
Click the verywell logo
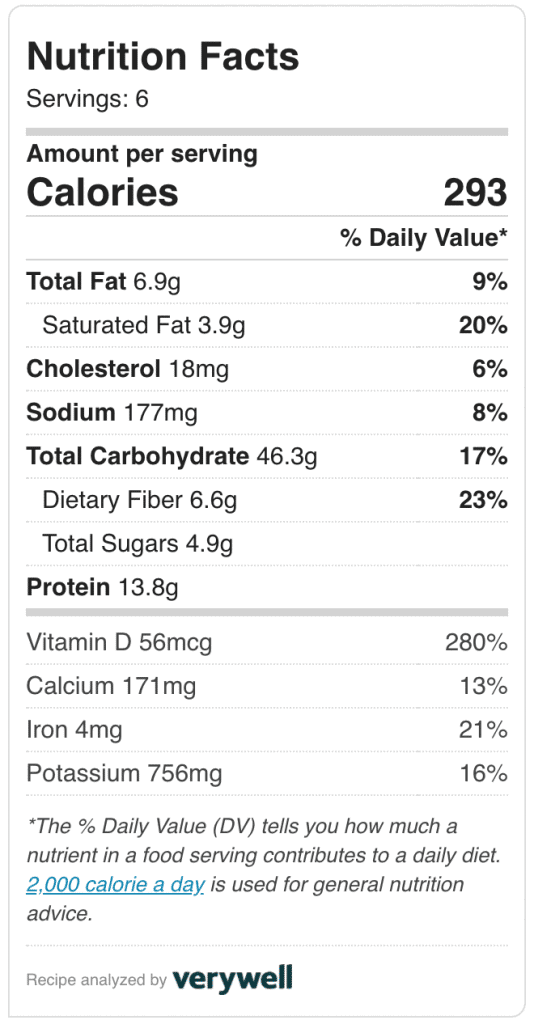click(x=232, y=980)
